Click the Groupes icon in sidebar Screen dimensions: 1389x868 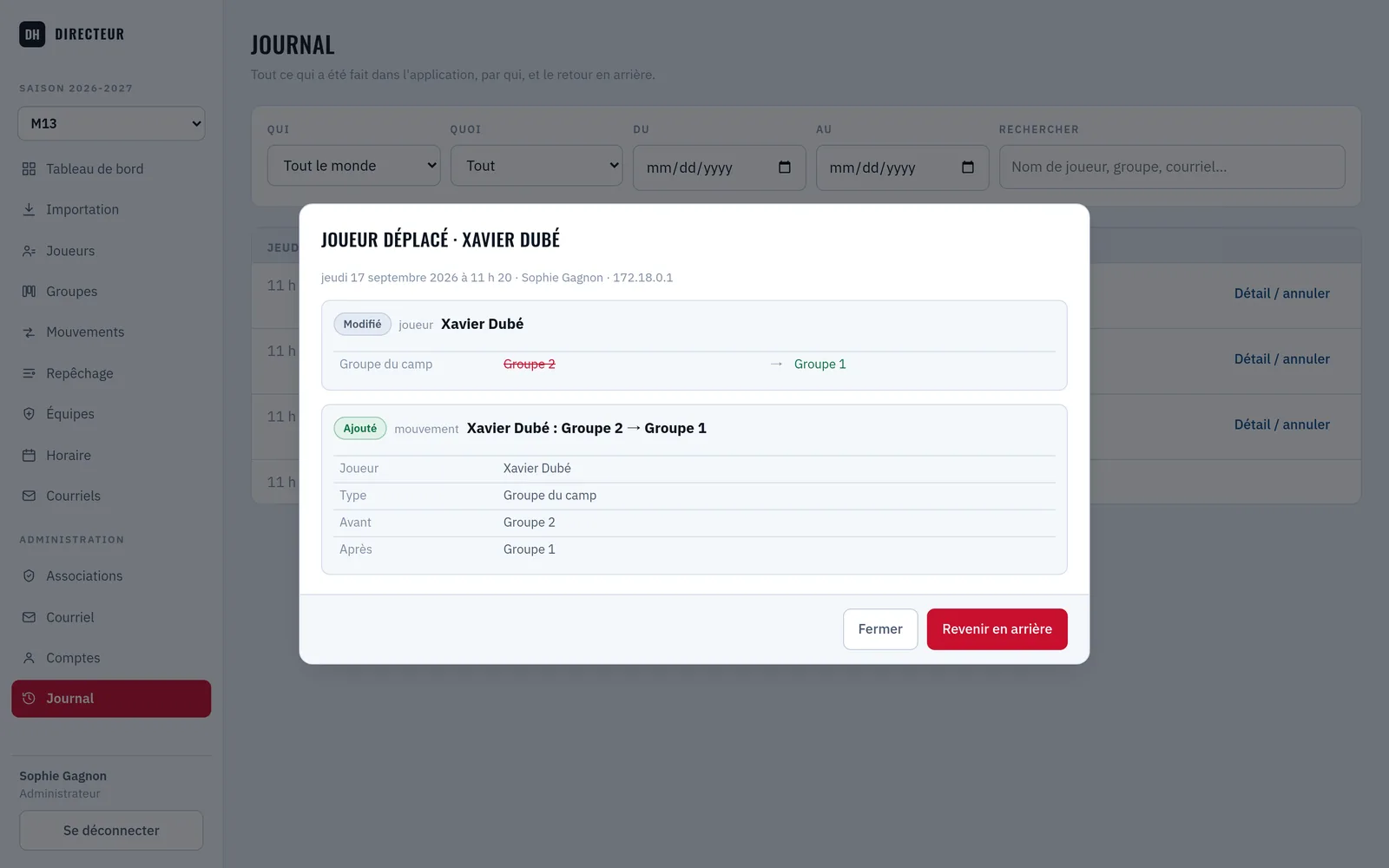click(x=29, y=292)
